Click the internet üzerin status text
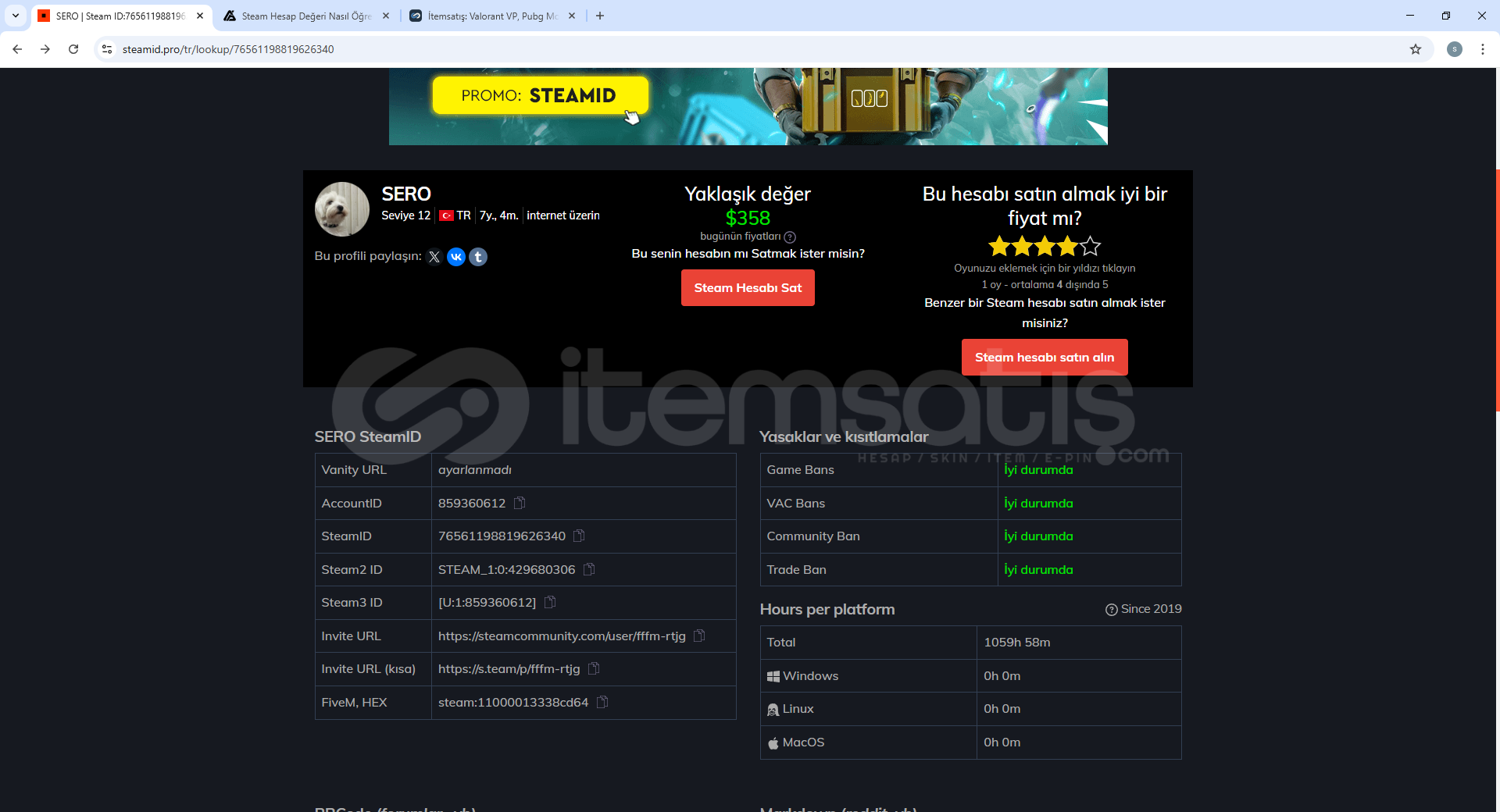 coord(563,215)
